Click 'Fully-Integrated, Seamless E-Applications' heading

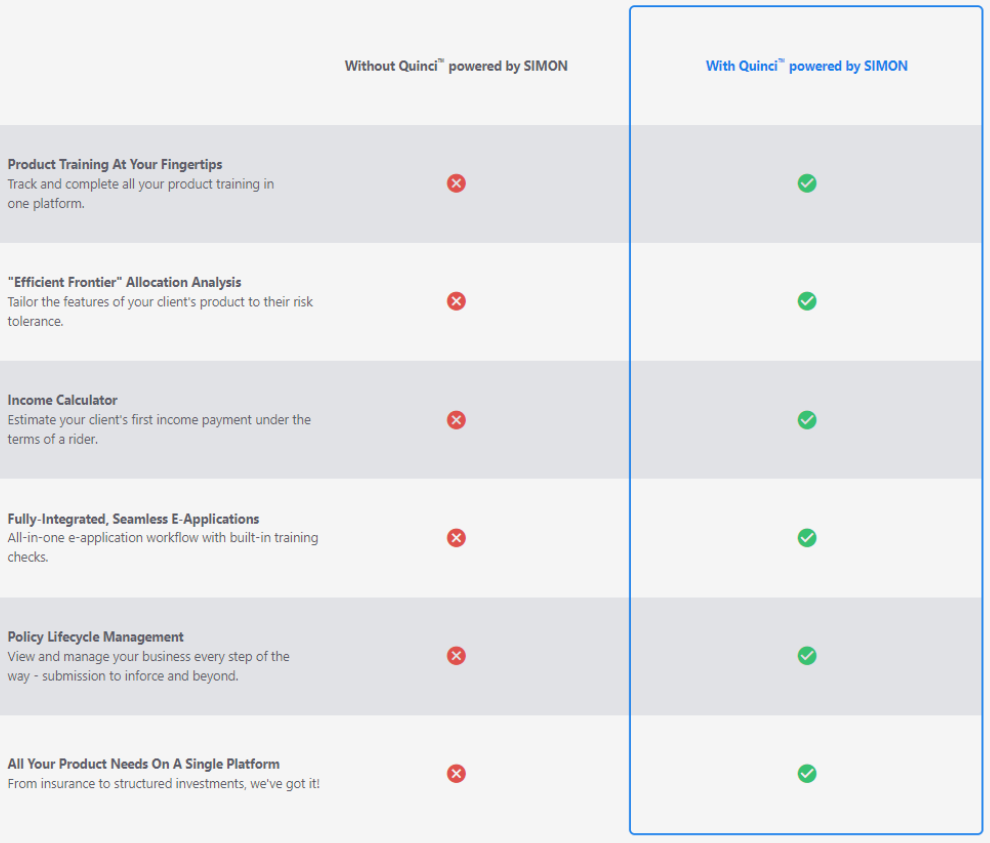[133, 519]
